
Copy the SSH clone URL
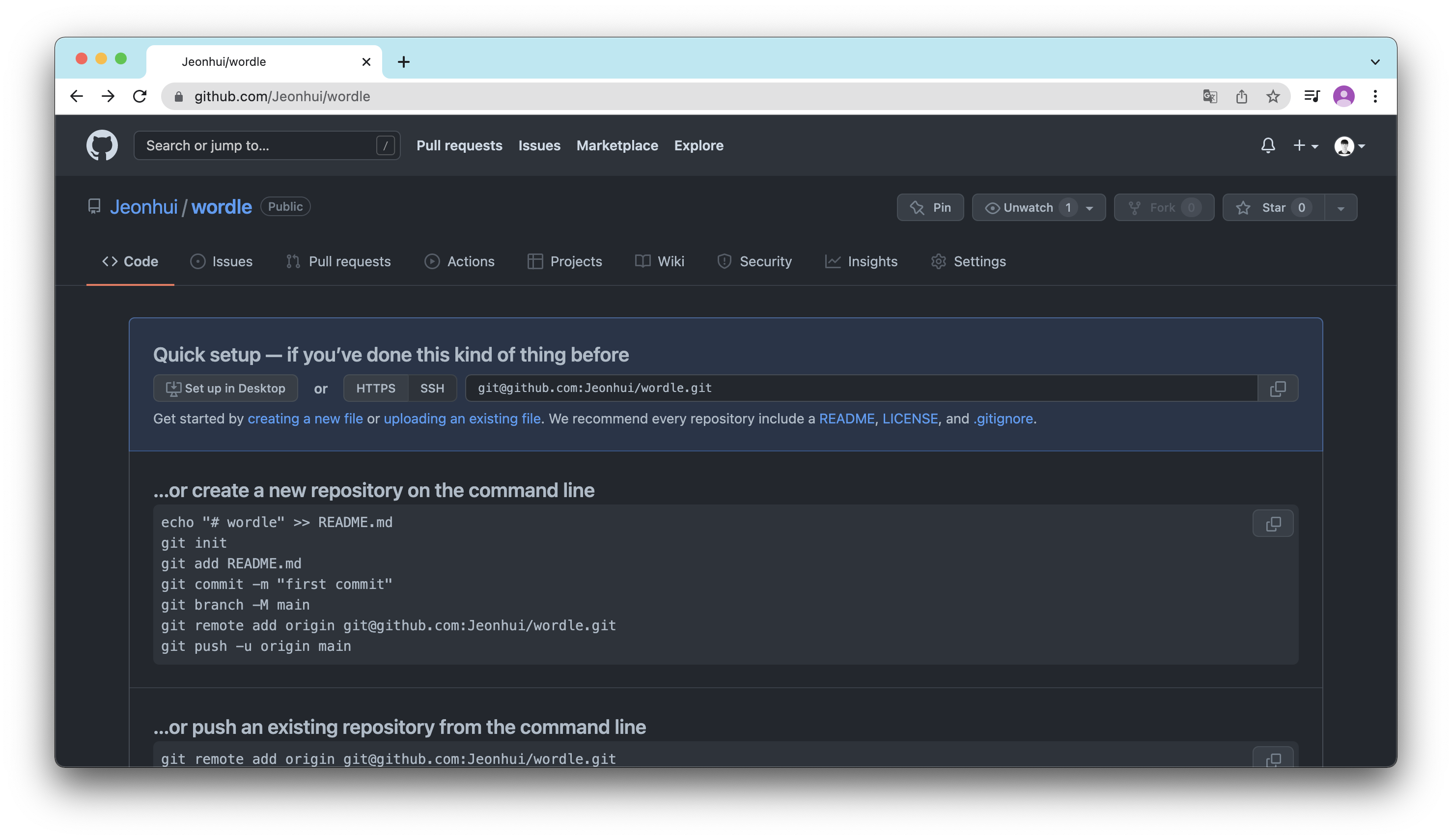[1278, 388]
